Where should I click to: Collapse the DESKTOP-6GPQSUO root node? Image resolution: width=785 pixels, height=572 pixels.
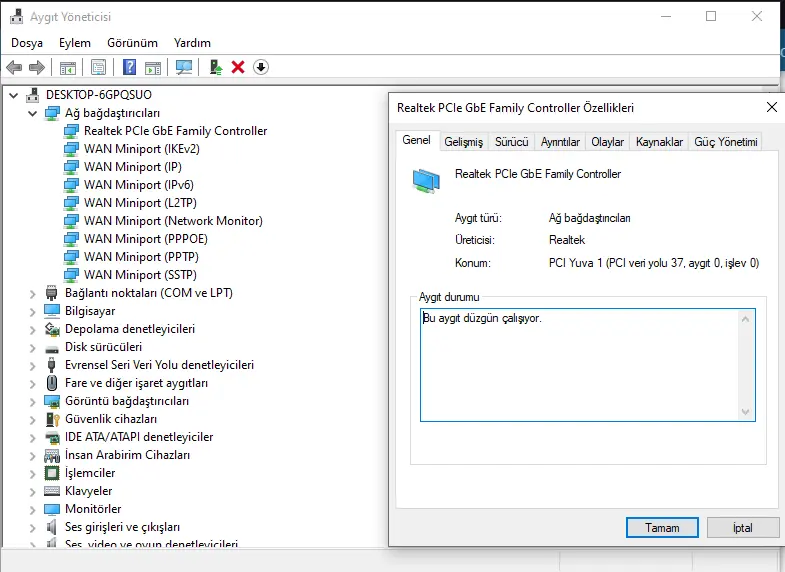(x=14, y=95)
